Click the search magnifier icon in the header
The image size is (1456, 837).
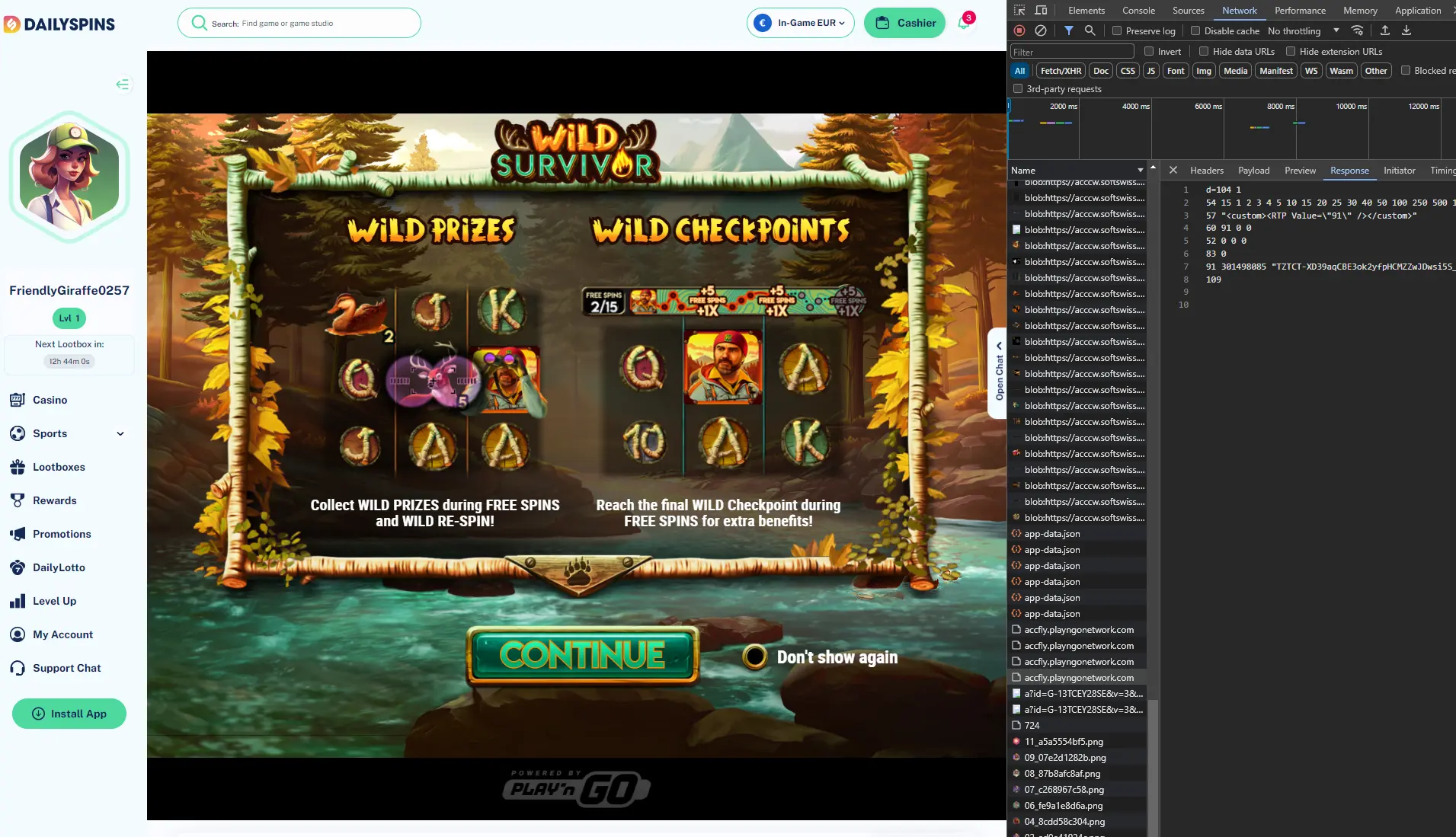coord(199,23)
